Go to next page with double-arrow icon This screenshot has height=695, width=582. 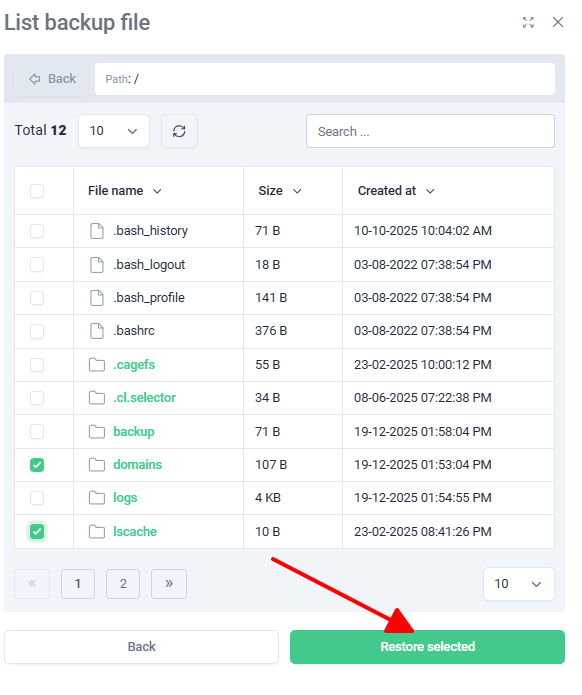click(169, 584)
